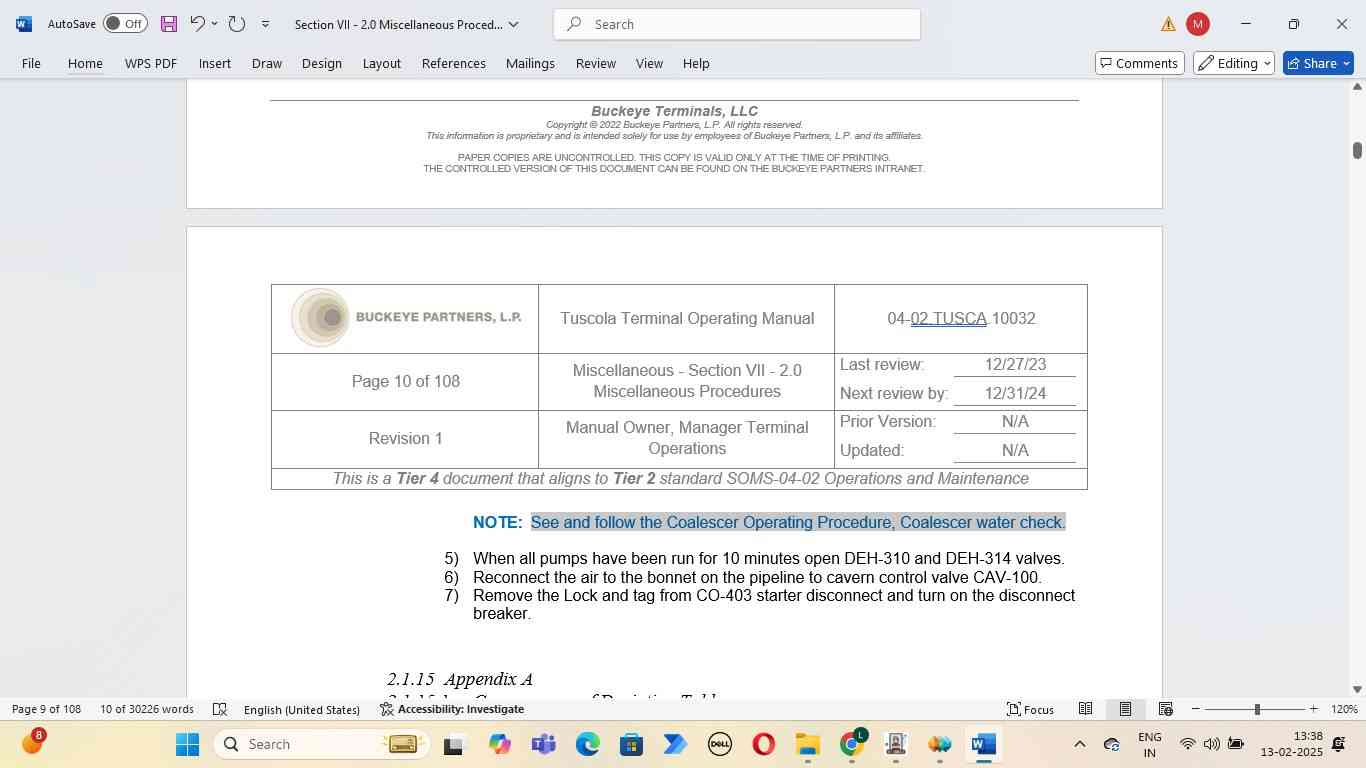
Task: Click the highlighted Coalescer Operating Procedure note
Action: pyautogui.click(x=798, y=522)
